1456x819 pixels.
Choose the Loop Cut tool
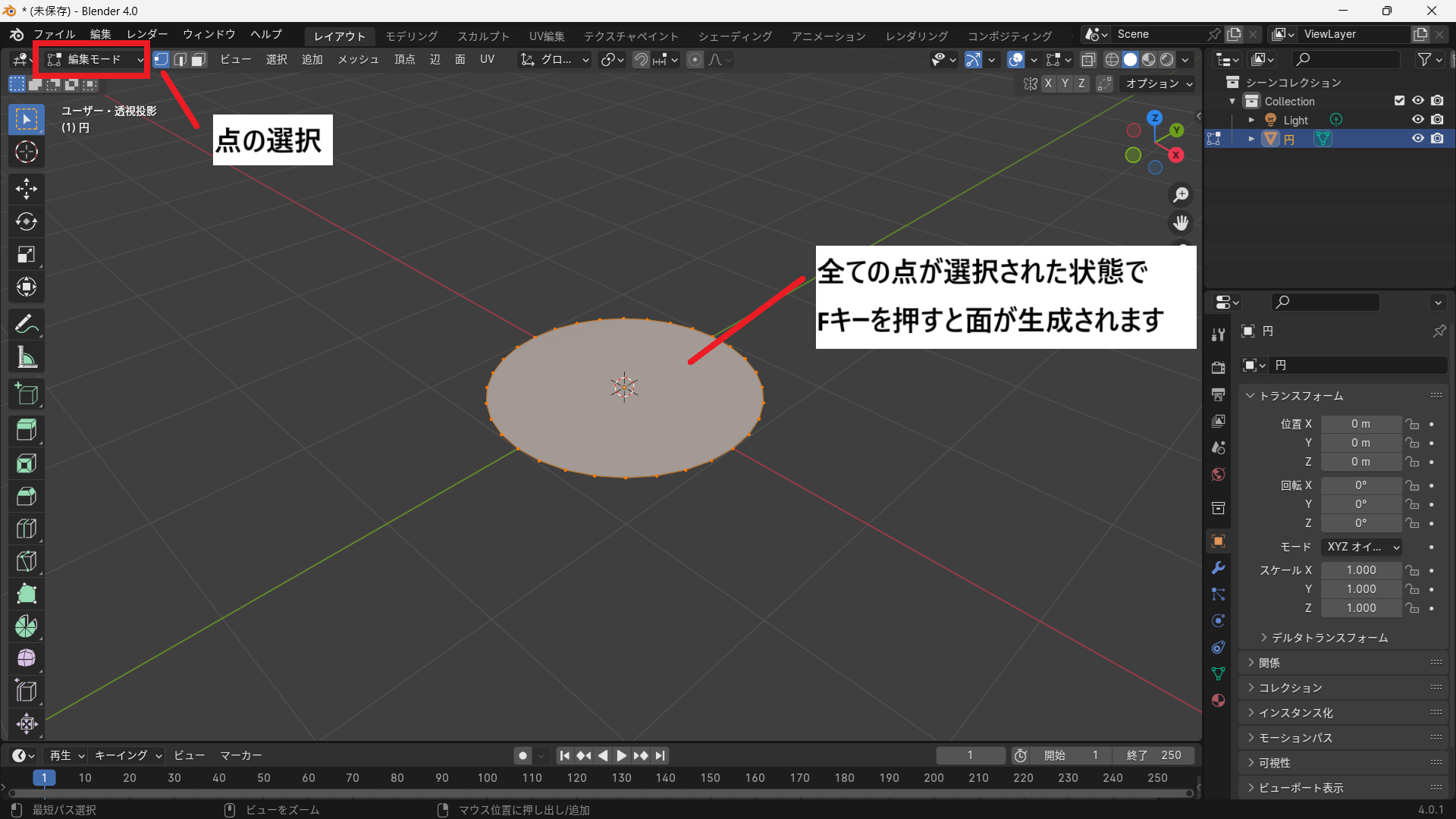click(27, 529)
